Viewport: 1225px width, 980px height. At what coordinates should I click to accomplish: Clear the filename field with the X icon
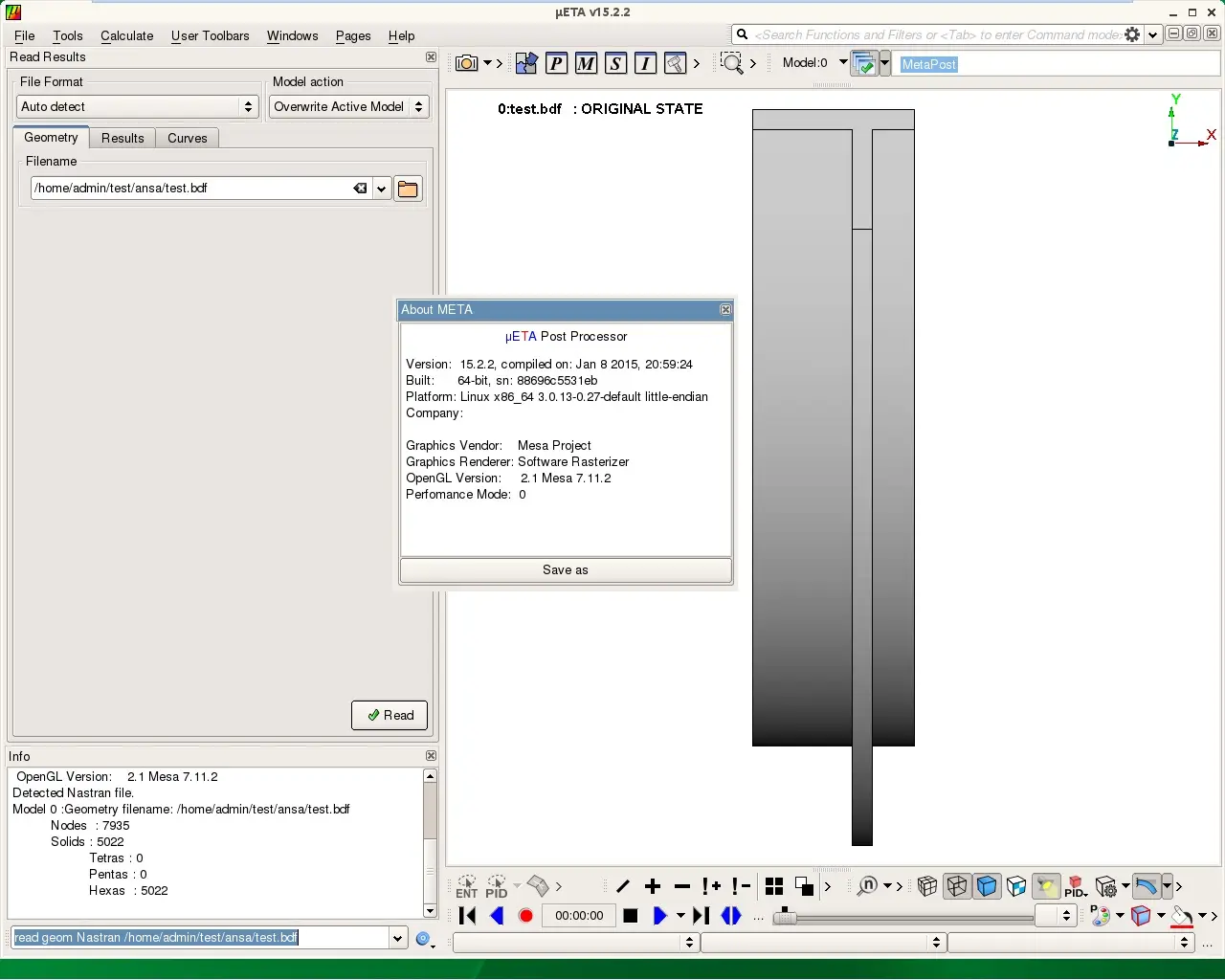(x=360, y=189)
